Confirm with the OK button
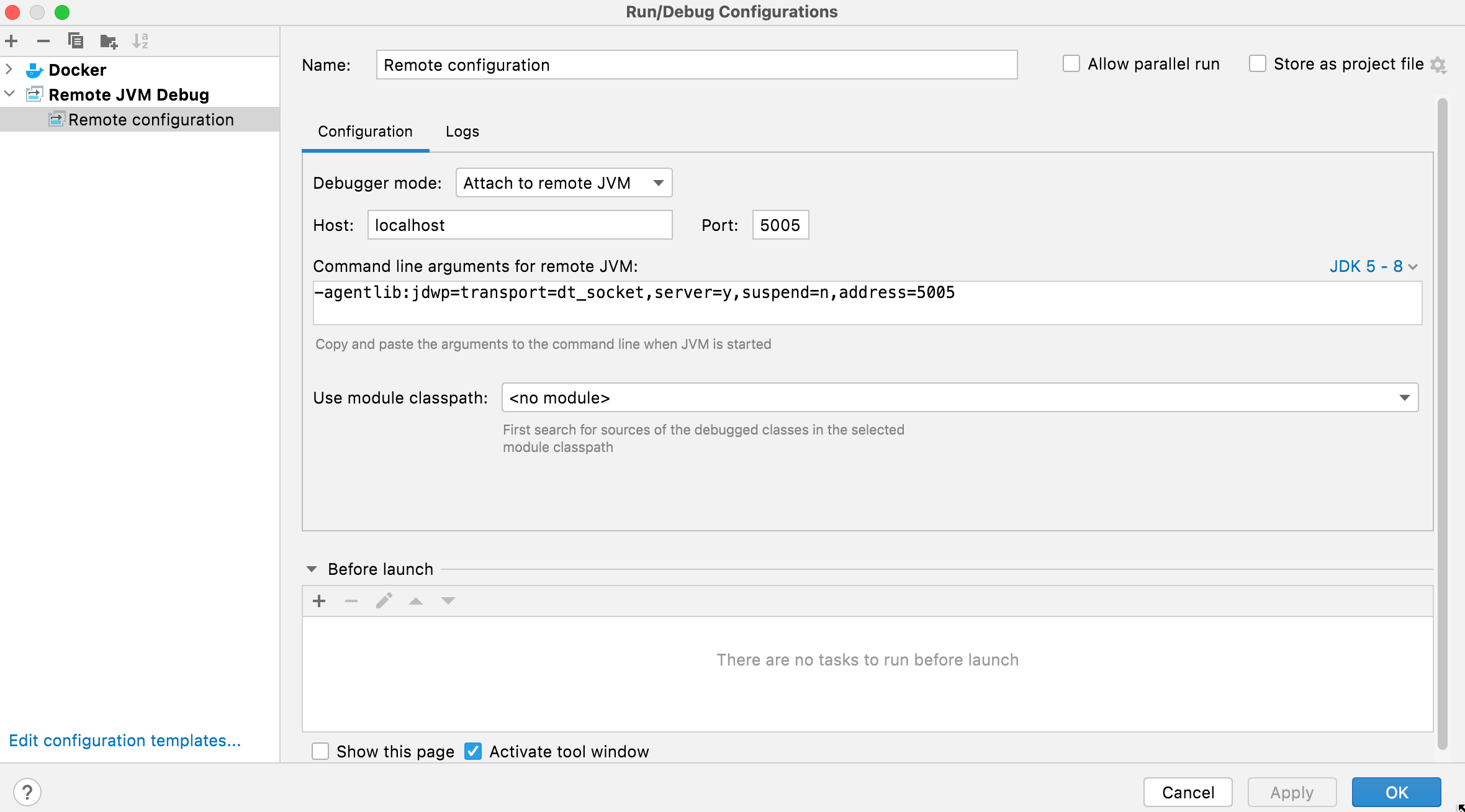 pos(1397,792)
